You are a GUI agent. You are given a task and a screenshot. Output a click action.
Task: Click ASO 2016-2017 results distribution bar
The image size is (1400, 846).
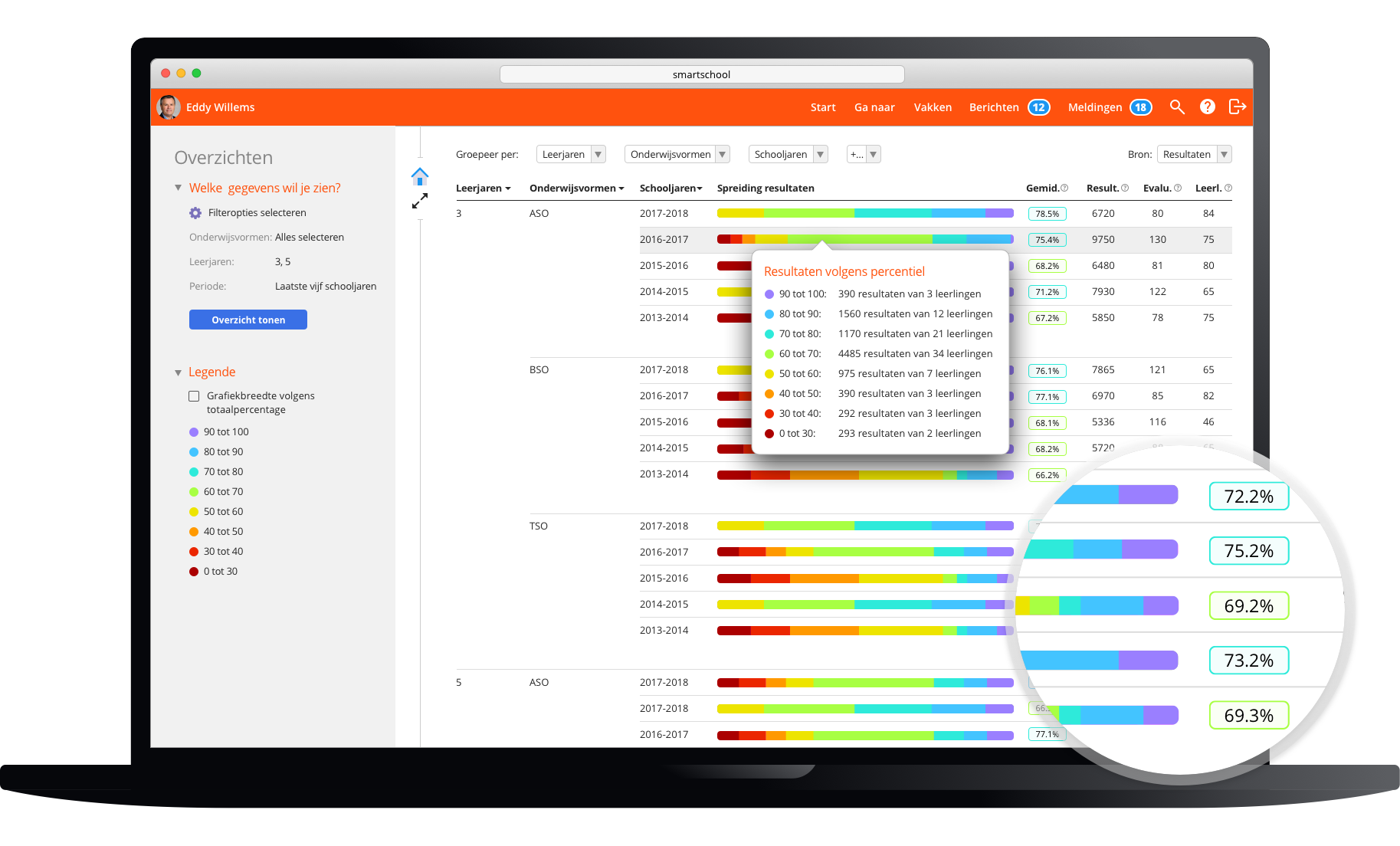click(865, 239)
